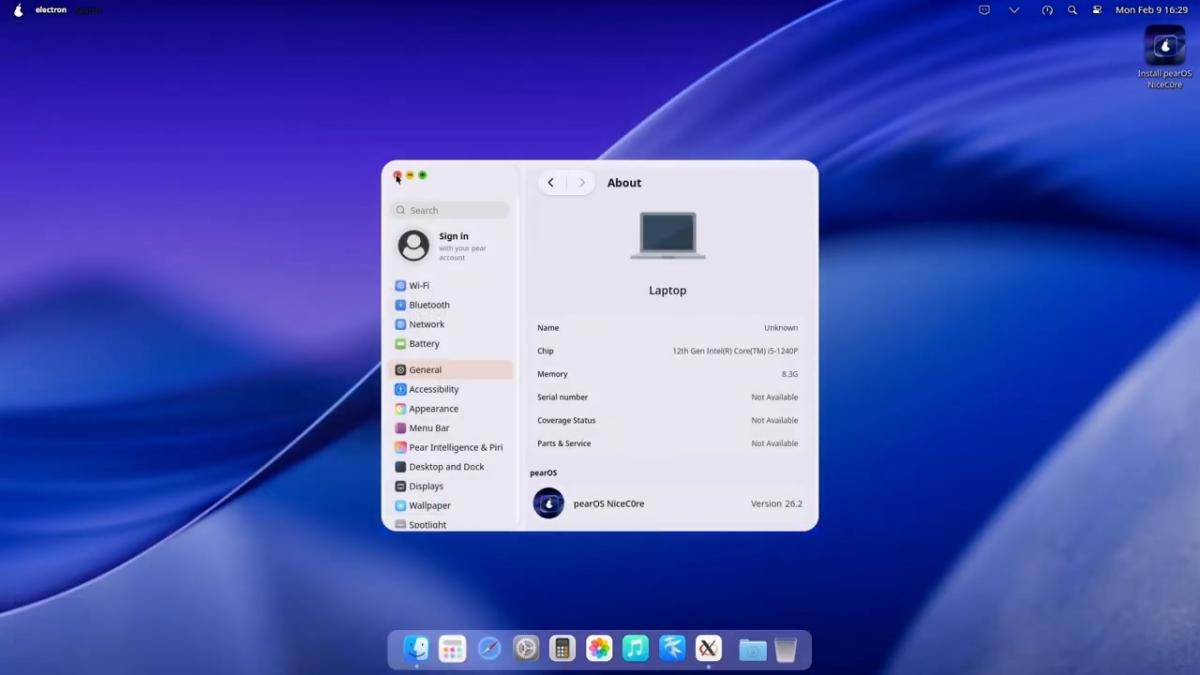Expand the menu bar chevron dropdown

pos(1014,10)
